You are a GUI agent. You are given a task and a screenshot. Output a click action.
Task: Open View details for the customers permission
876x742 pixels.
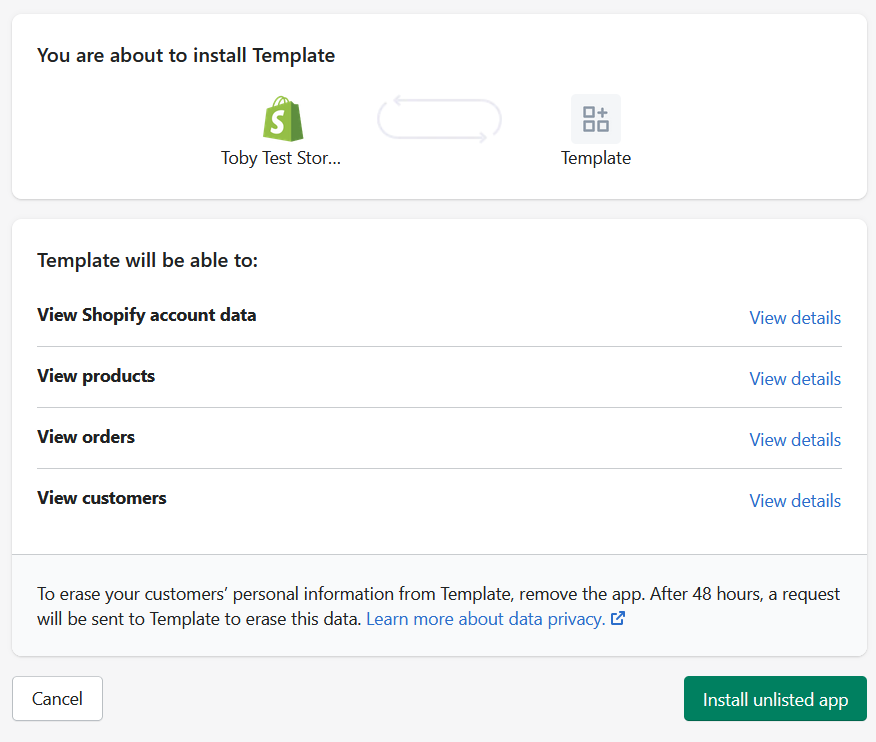[794, 501]
